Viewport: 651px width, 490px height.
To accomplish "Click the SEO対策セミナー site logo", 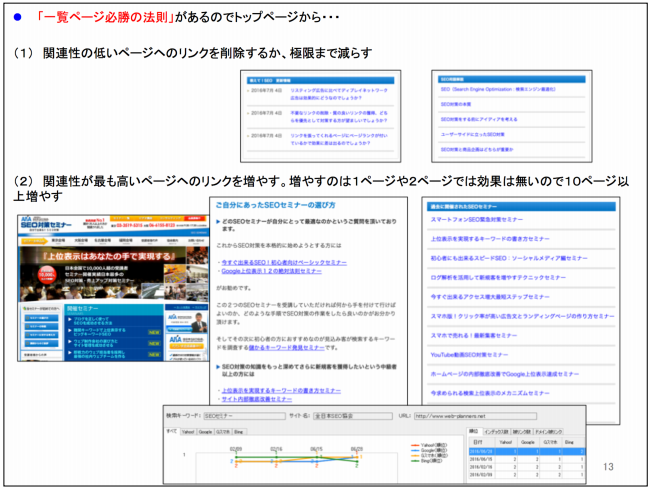I will pos(45,224).
